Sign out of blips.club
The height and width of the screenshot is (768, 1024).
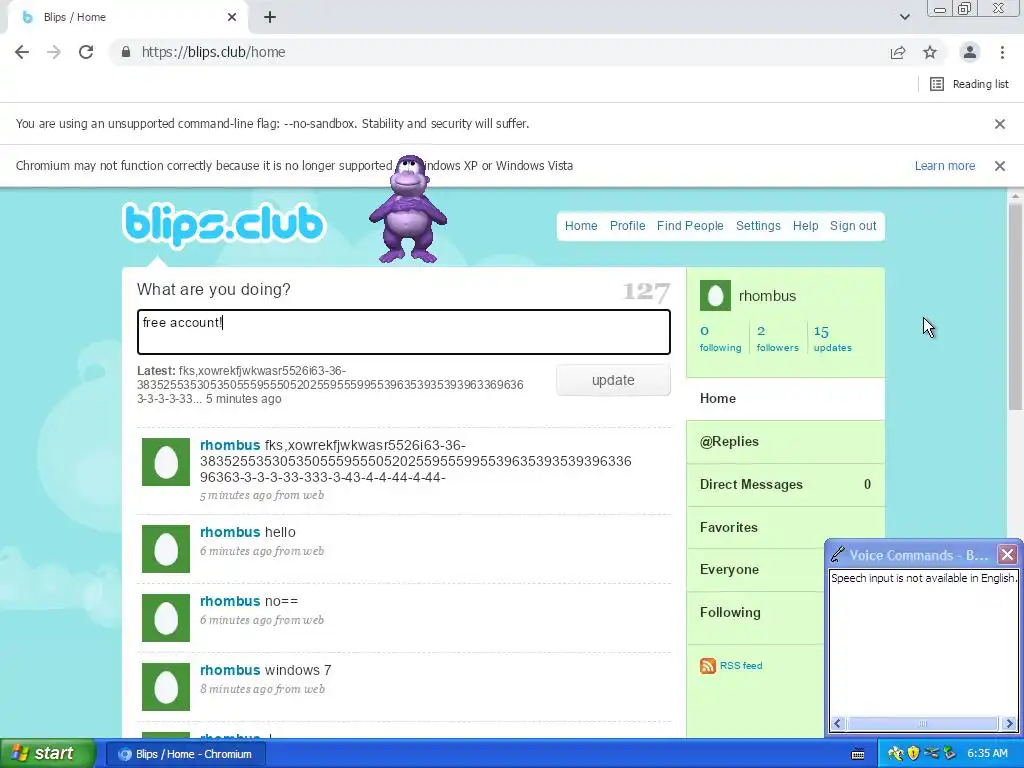click(852, 226)
